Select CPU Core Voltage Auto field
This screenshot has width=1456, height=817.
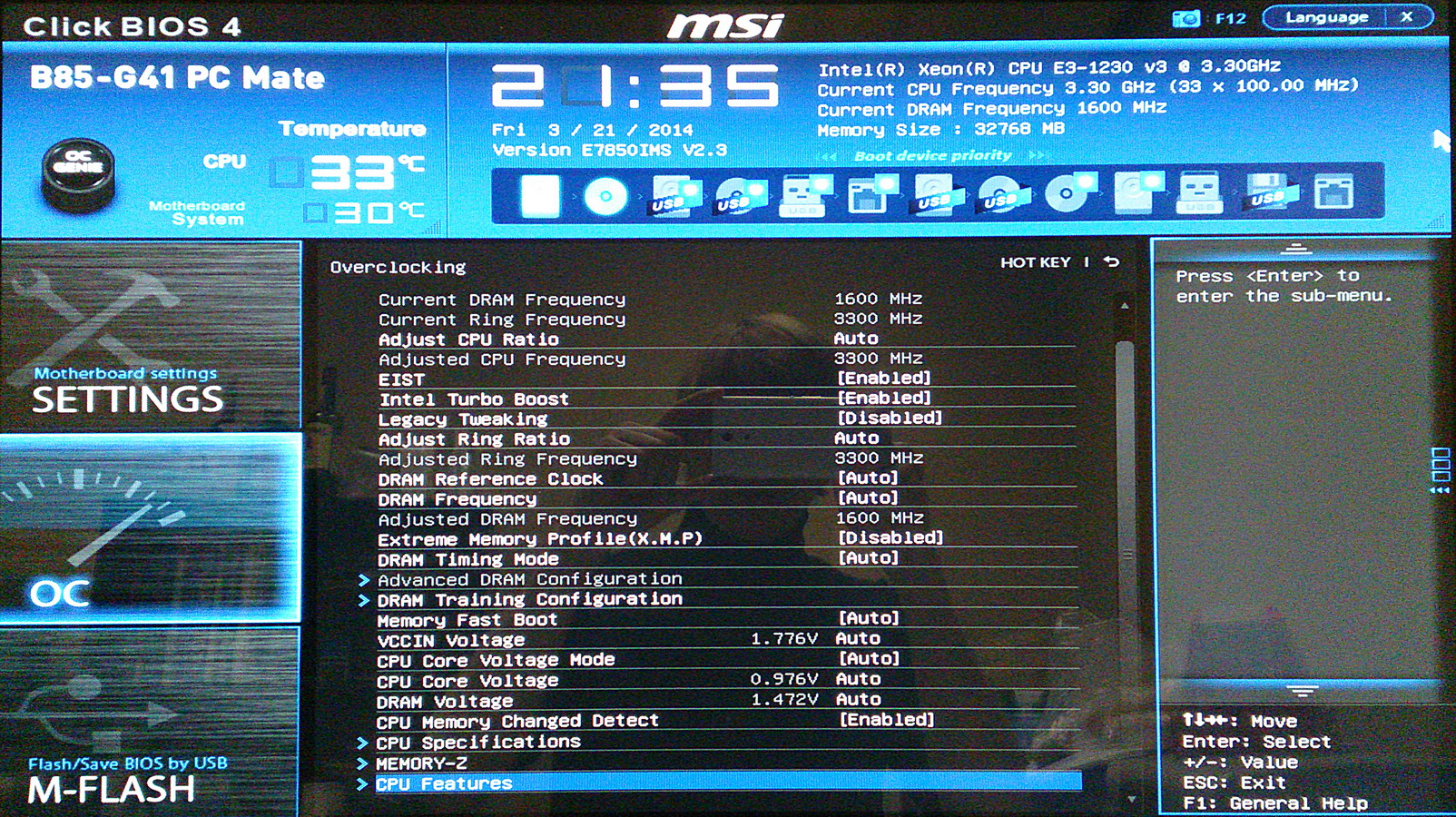click(858, 679)
